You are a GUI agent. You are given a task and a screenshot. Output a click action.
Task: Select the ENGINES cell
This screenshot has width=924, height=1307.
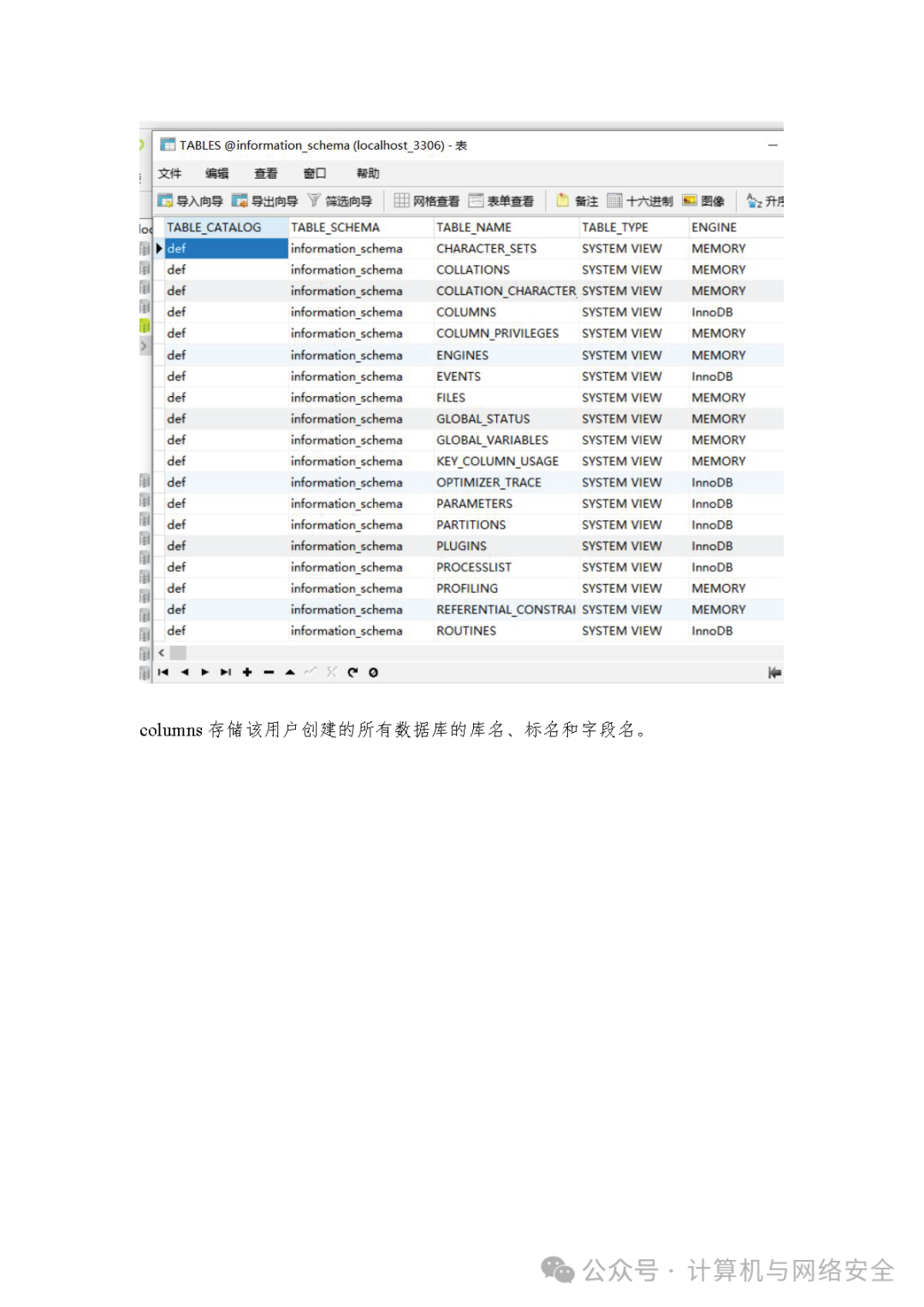click(x=506, y=355)
